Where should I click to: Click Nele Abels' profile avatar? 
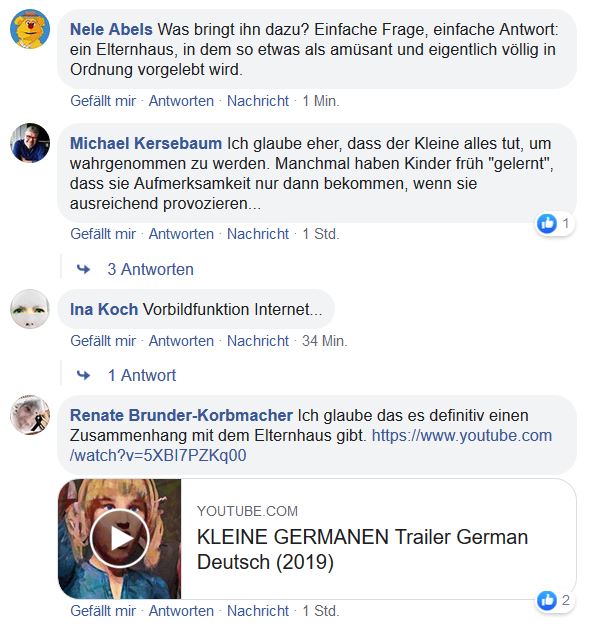pyautogui.click(x=30, y=28)
